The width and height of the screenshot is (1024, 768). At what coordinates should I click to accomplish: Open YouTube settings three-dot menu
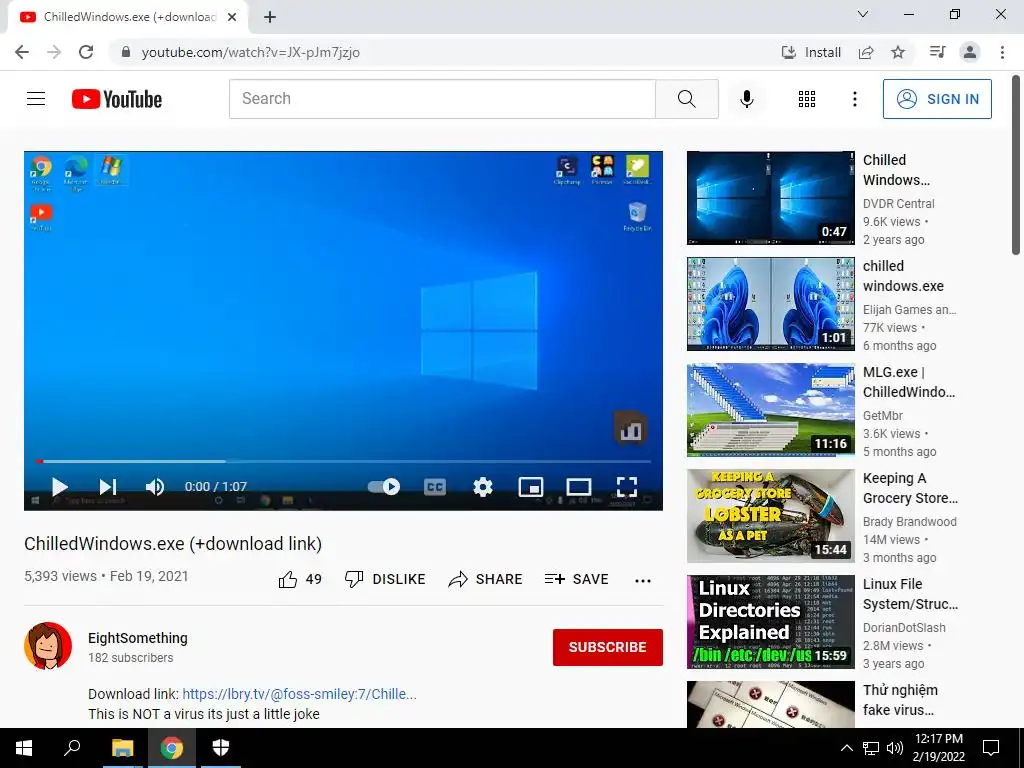click(854, 99)
